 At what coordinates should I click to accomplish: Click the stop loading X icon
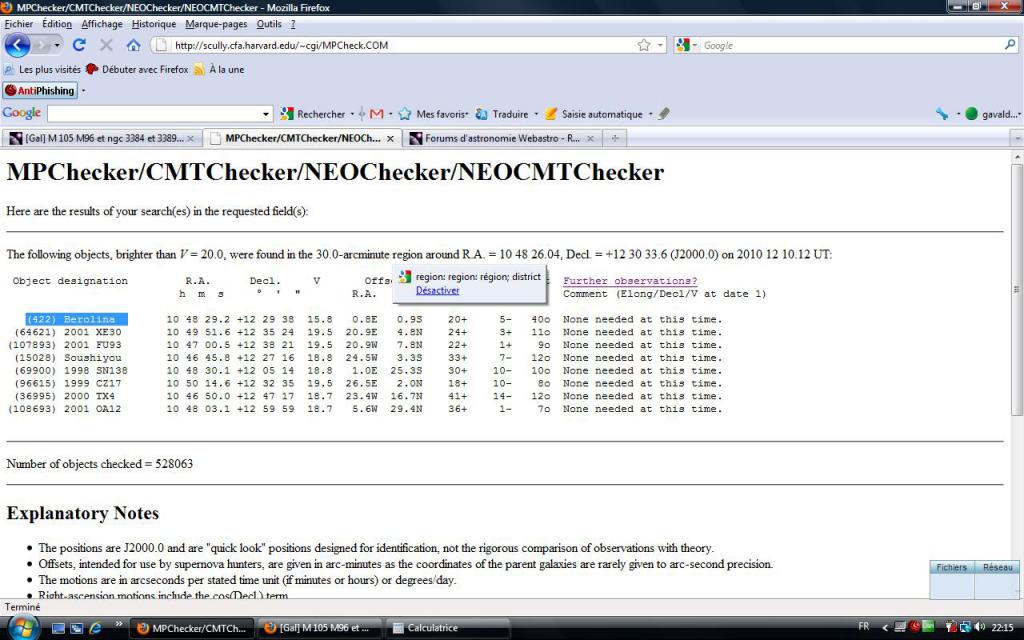coord(106,45)
